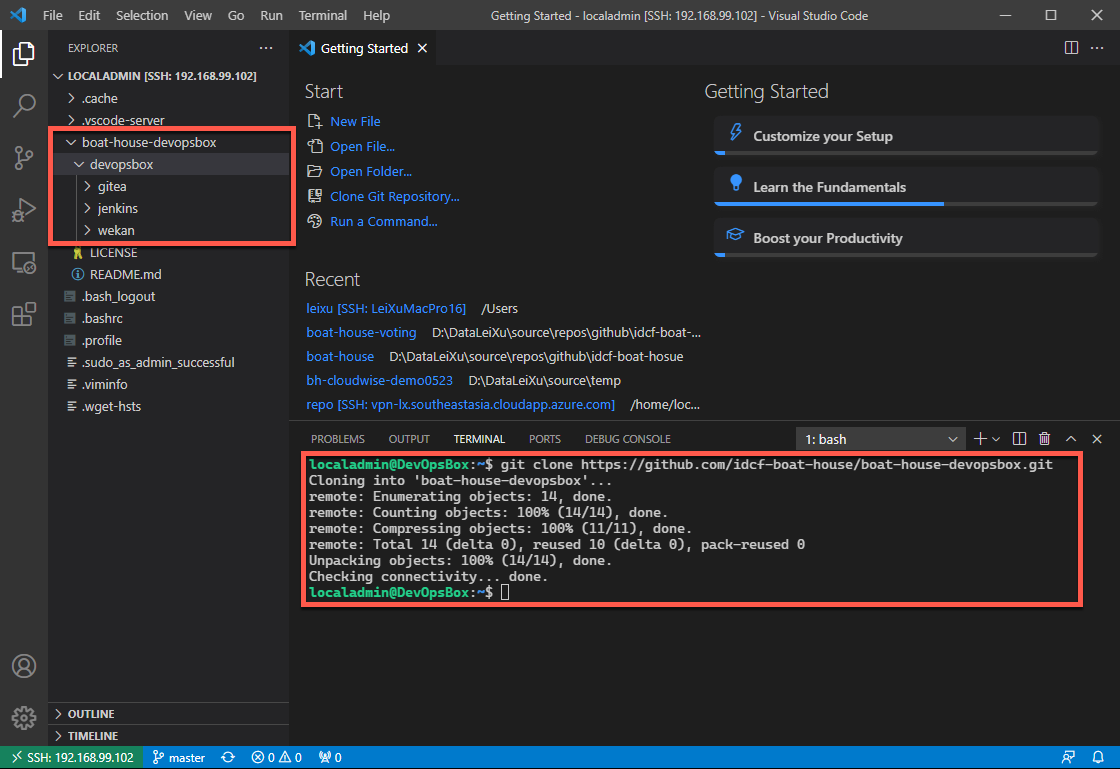
Task: Click the New File link
Action: pyautogui.click(x=355, y=121)
